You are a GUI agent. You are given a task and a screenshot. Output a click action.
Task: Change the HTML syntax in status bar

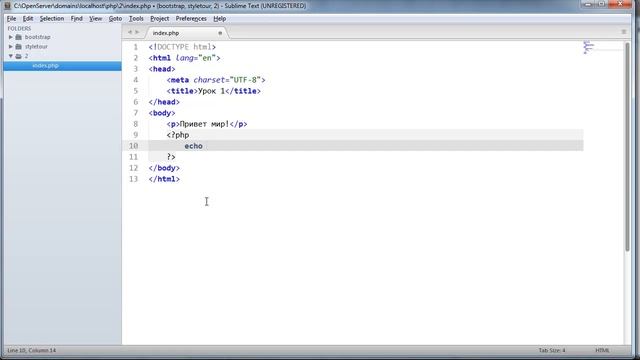602,350
